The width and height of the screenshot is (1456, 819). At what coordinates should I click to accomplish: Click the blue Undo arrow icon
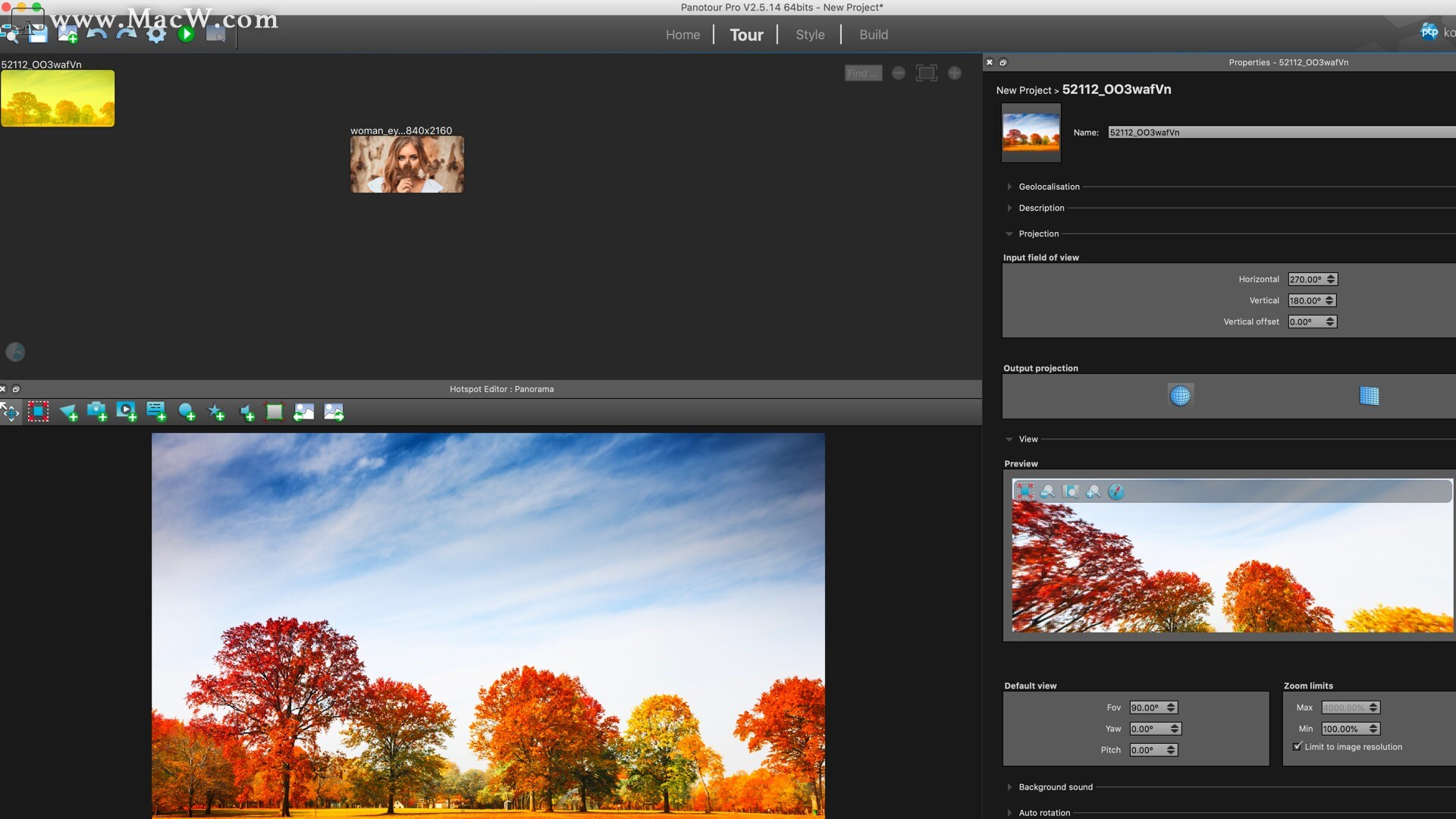[97, 34]
